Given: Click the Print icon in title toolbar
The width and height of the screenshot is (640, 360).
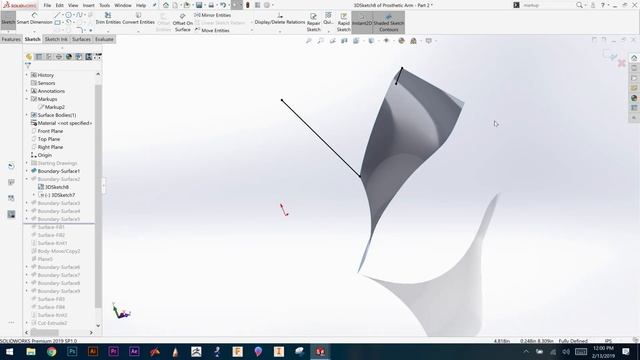Looking at the screenshot, I should 211,5.
